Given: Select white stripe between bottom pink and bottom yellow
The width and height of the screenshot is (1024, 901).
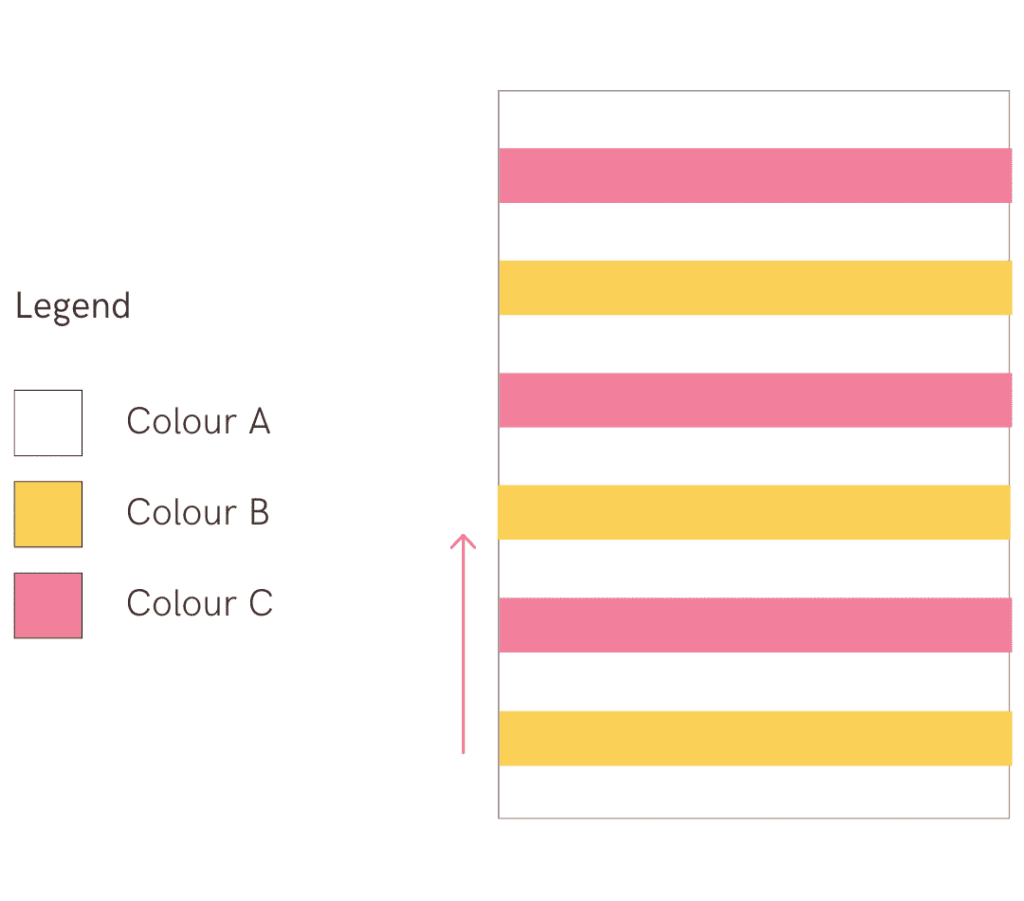Looking at the screenshot, I should (754, 682).
